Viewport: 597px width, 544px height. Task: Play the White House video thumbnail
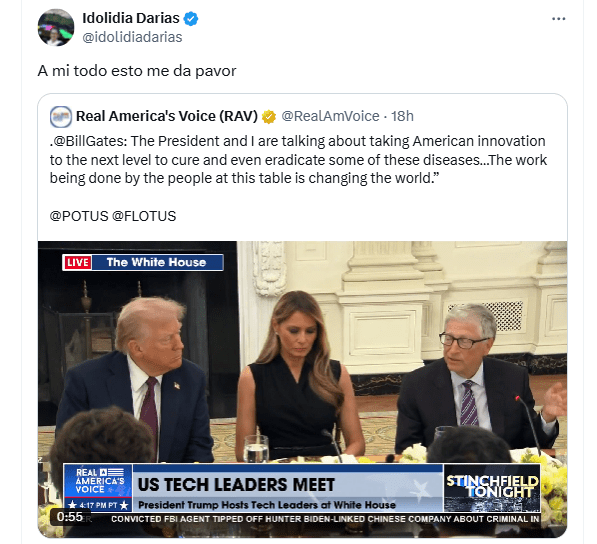point(302,389)
